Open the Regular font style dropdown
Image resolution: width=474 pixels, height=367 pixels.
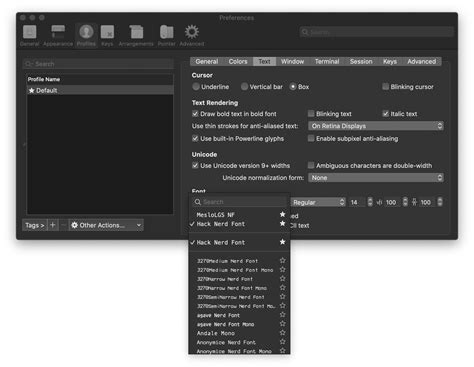[x=318, y=202]
